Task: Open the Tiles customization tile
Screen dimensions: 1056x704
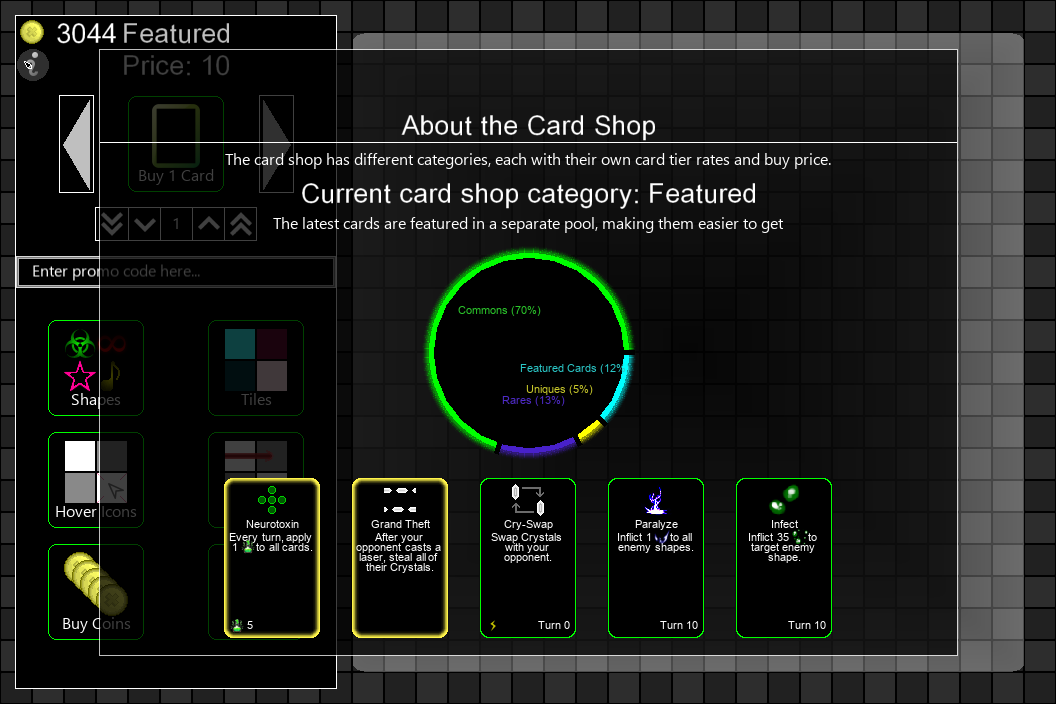Action: (x=256, y=368)
